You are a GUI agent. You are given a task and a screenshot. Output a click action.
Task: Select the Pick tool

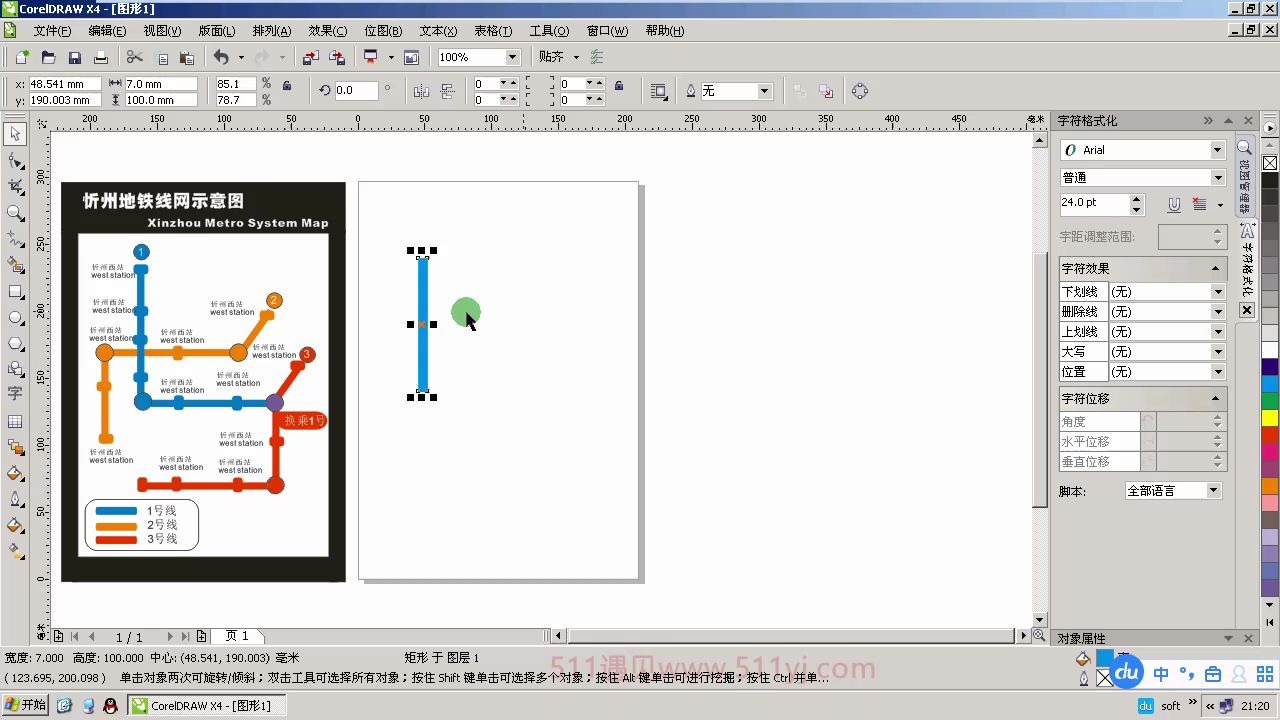[x=15, y=133]
